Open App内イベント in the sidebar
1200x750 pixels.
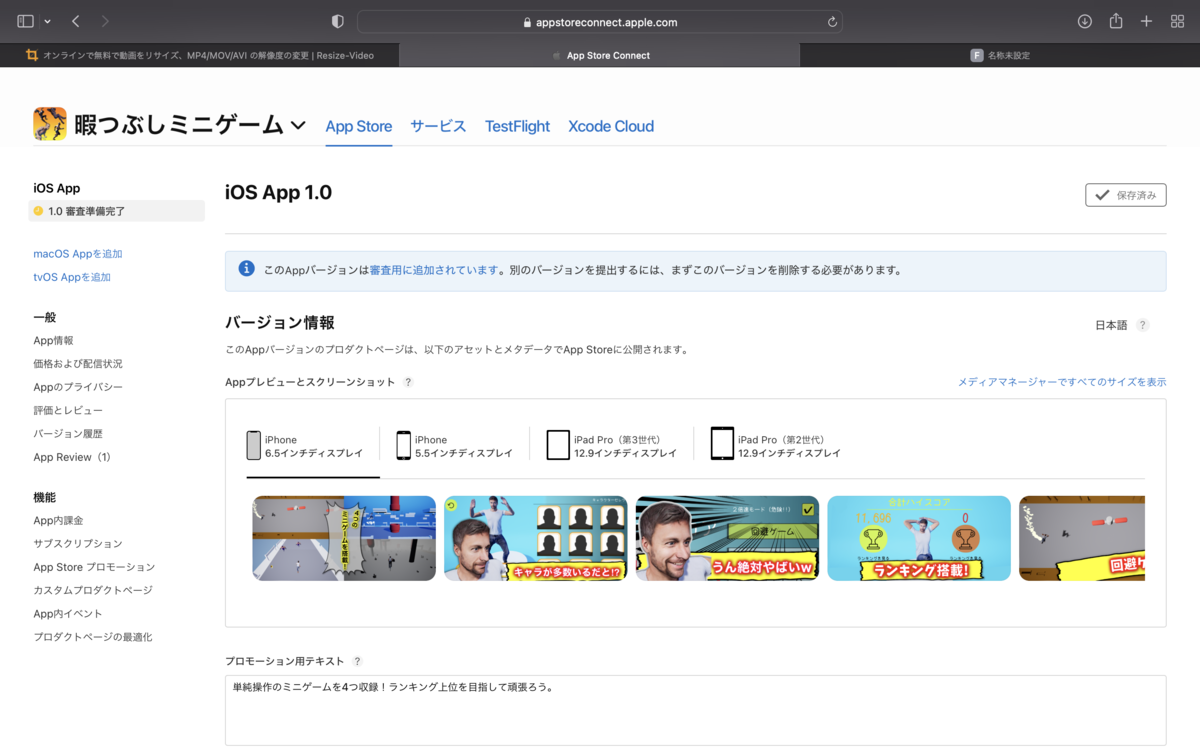pyautogui.click(x=68, y=614)
